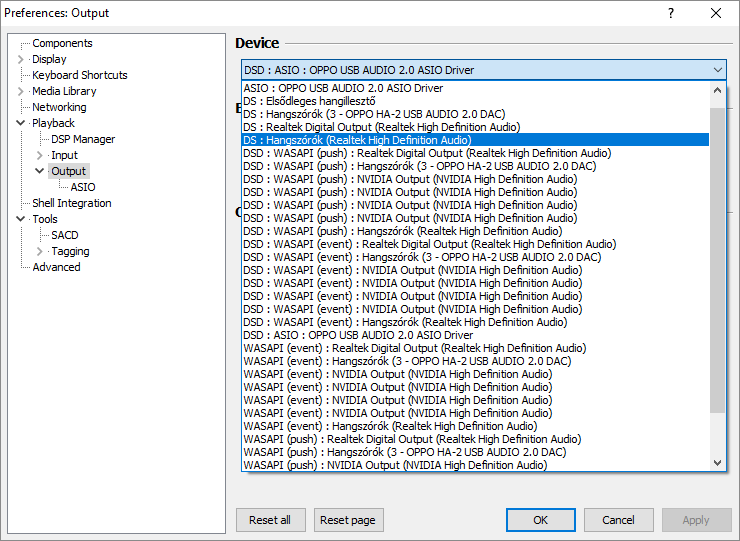Choose 'DSD : WASAPI (push) : Realtek Digital Output'

475,153
